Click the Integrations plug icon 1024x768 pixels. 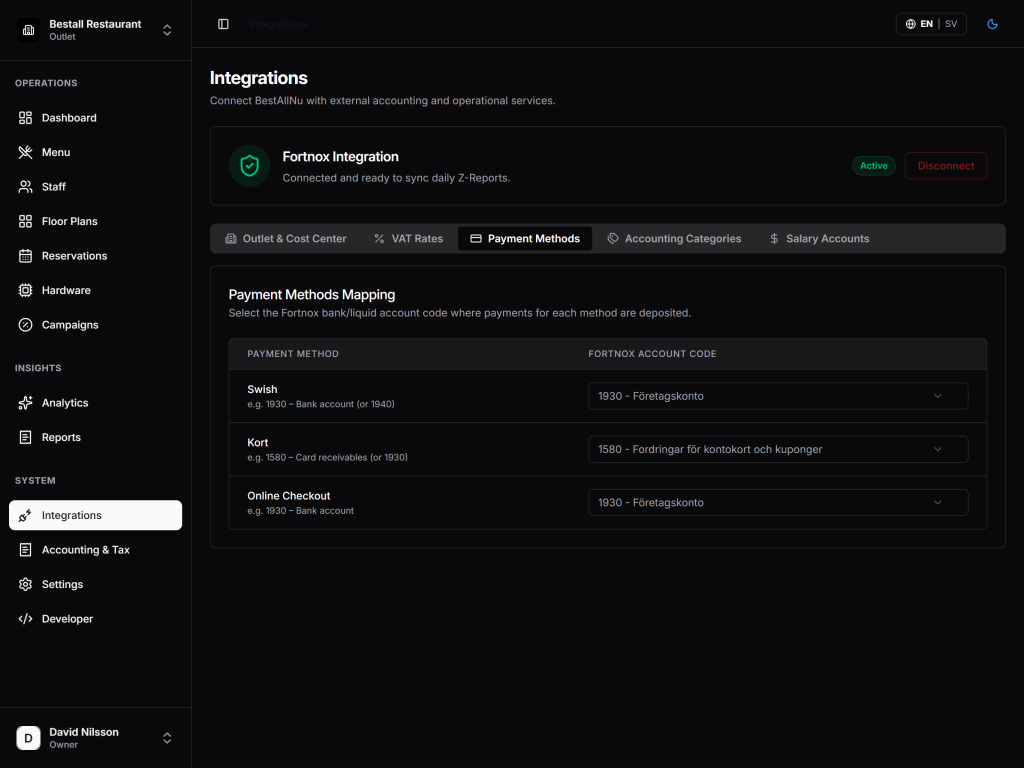tap(25, 515)
